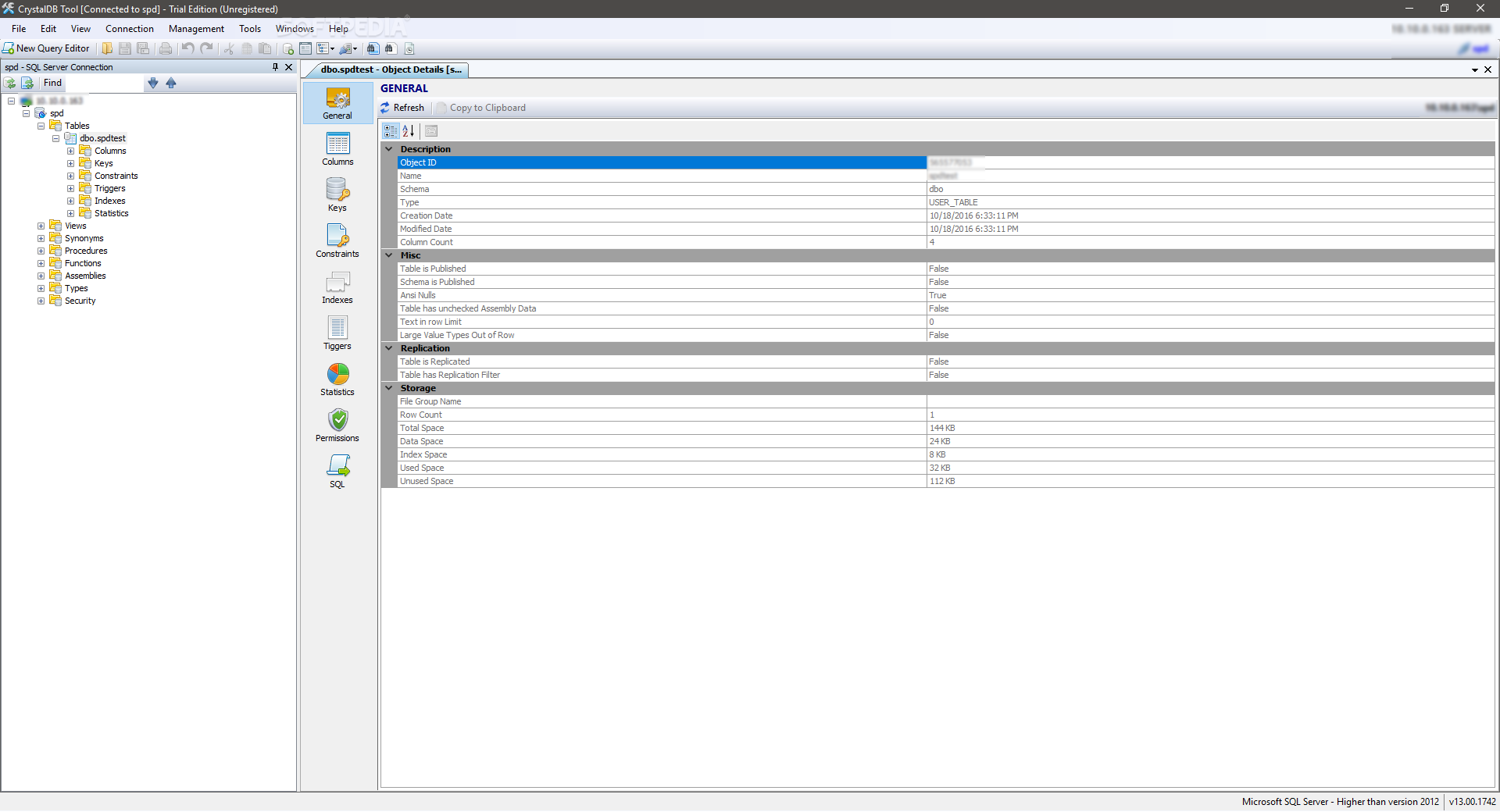
Task: Open the Tools menu
Action: pyautogui.click(x=250, y=29)
